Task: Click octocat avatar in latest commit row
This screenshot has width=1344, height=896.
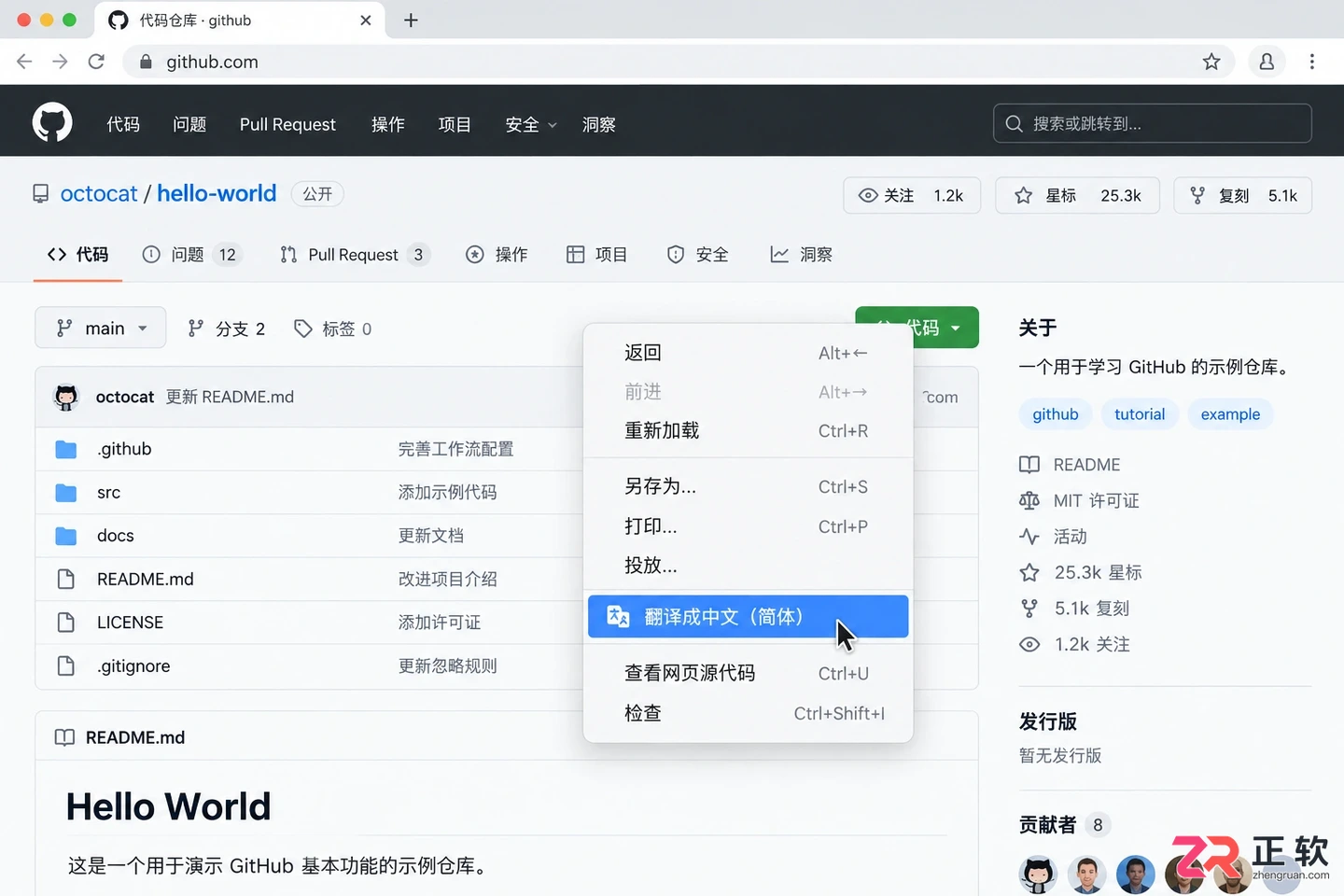Action: (66, 398)
